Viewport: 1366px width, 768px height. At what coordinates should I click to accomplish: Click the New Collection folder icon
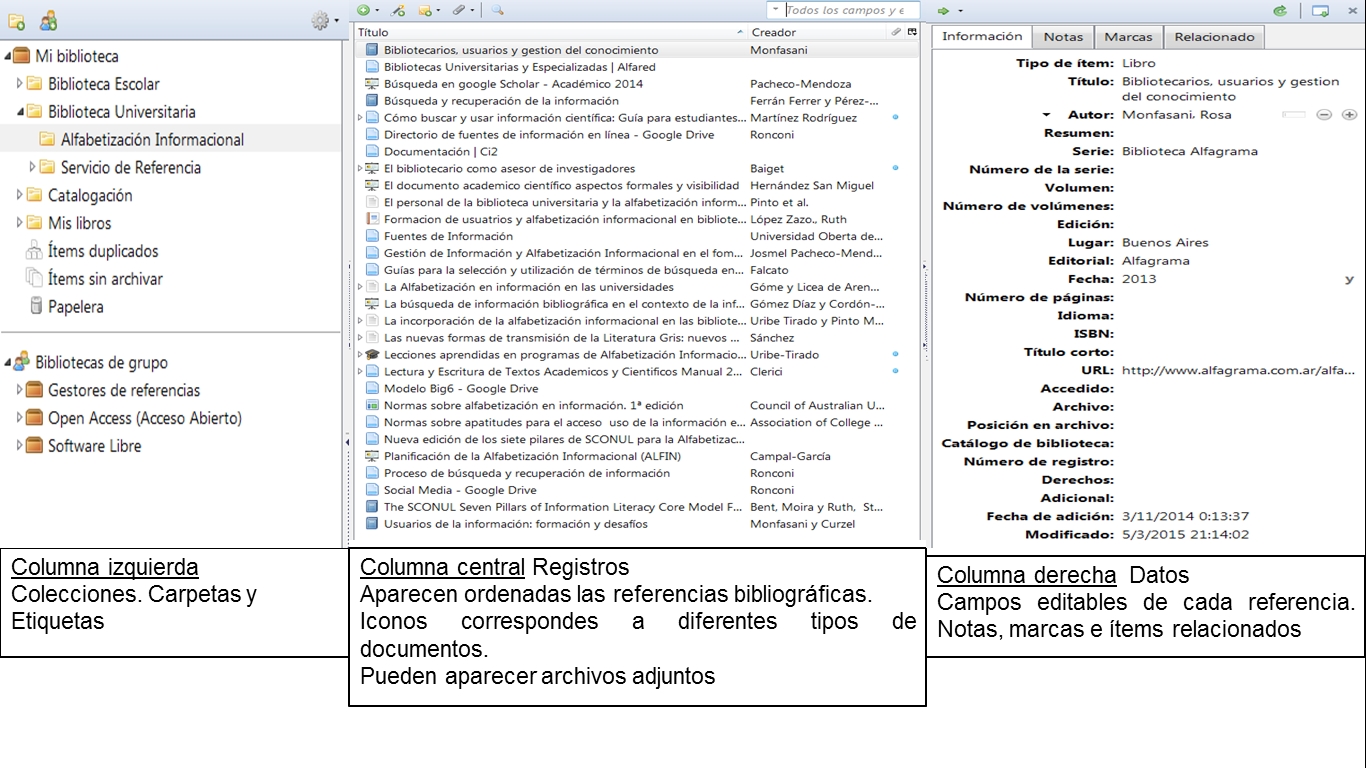tap(16, 20)
